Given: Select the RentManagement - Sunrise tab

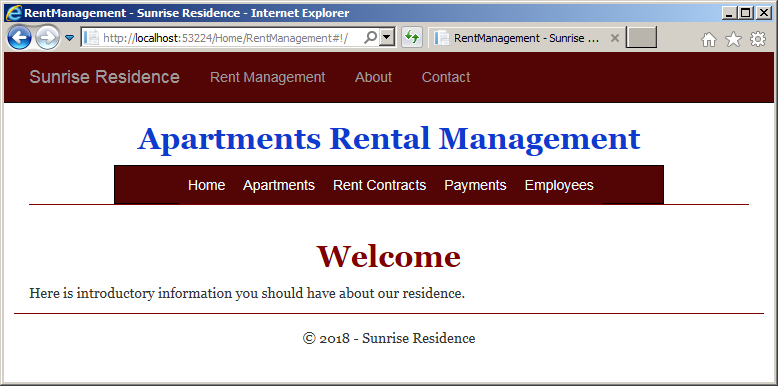Looking at the screenshot, I should pyautogui.click(x=519, y=38).
